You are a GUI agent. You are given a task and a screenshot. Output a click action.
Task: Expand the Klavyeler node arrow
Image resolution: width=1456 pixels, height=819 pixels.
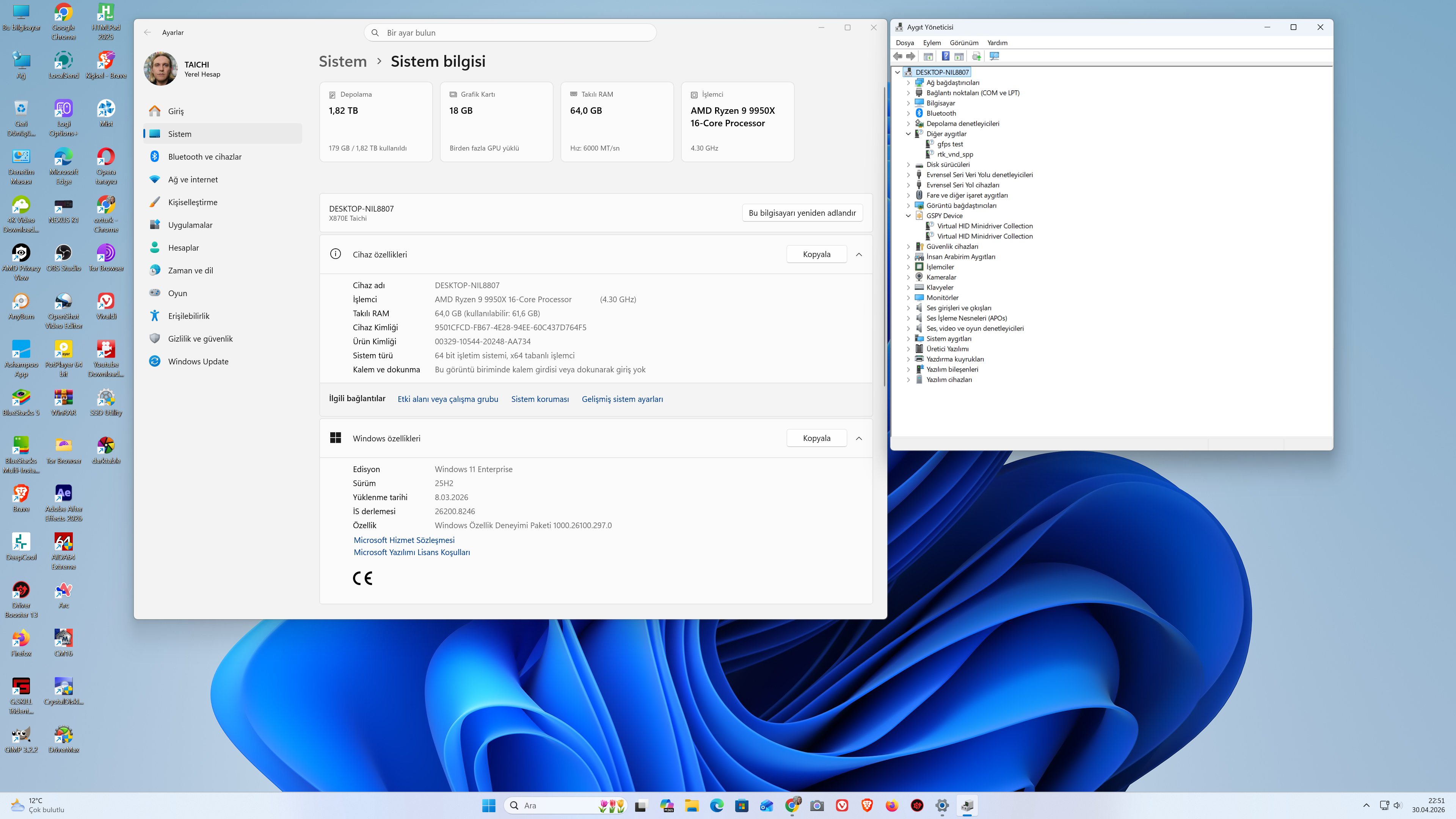pos(908,288)
